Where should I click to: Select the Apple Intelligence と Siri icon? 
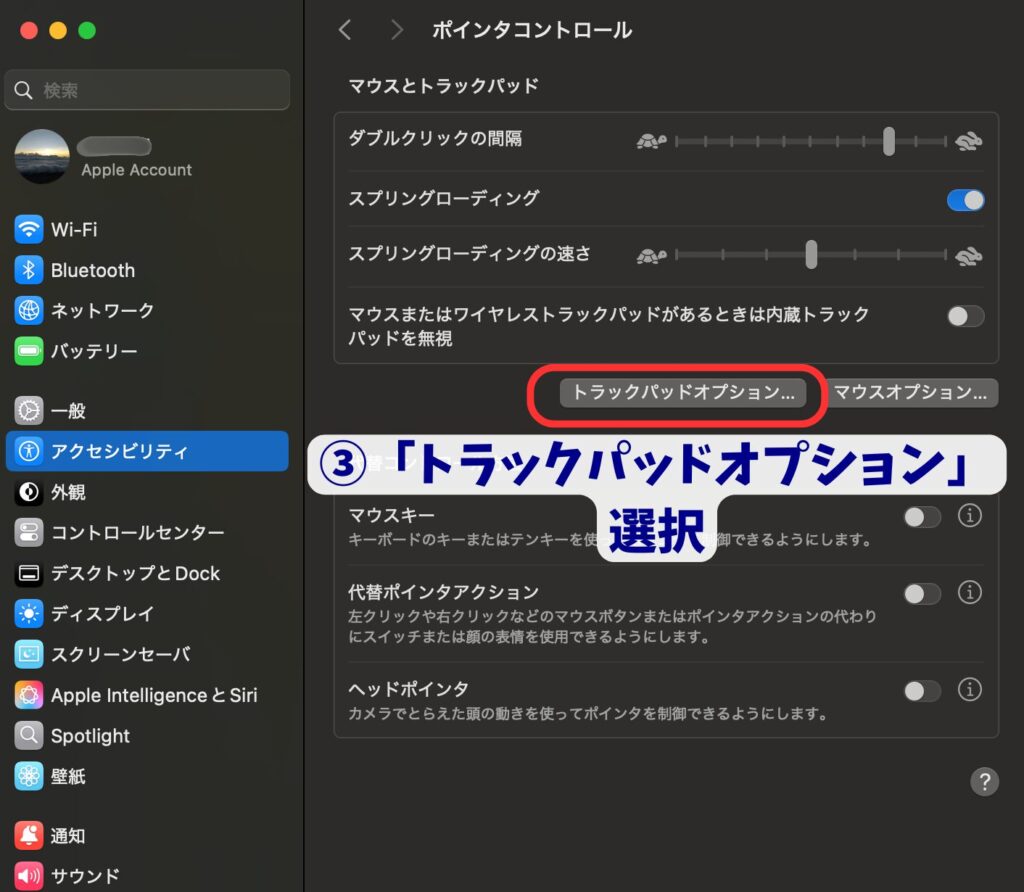click(29, 695)
